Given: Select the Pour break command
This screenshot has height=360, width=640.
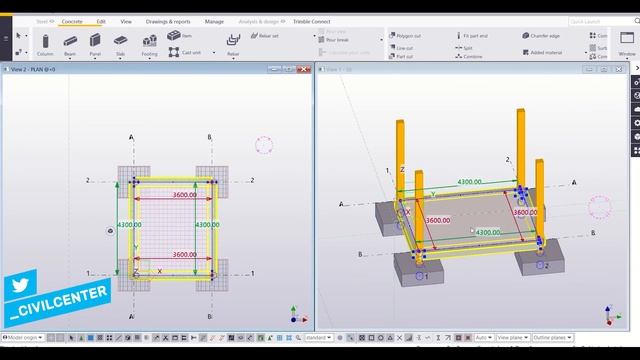Looking at the screenshot, I should pos(333,40).
